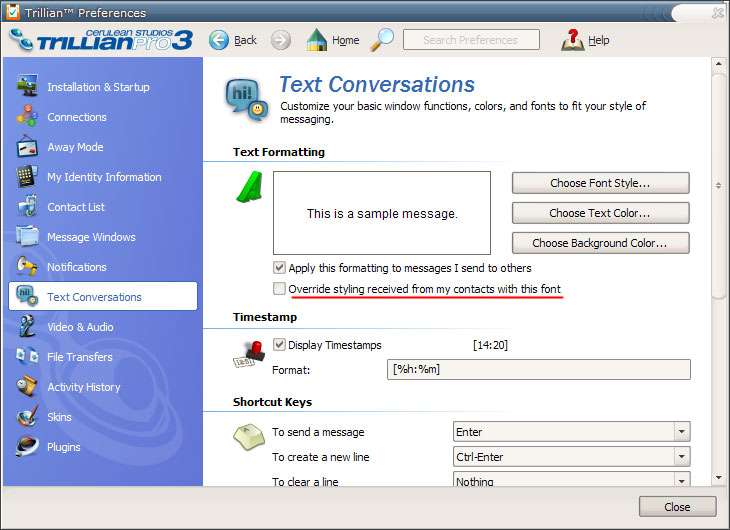
Task: Click the Trillian Pro 3 logo
Action: point(101,40)
